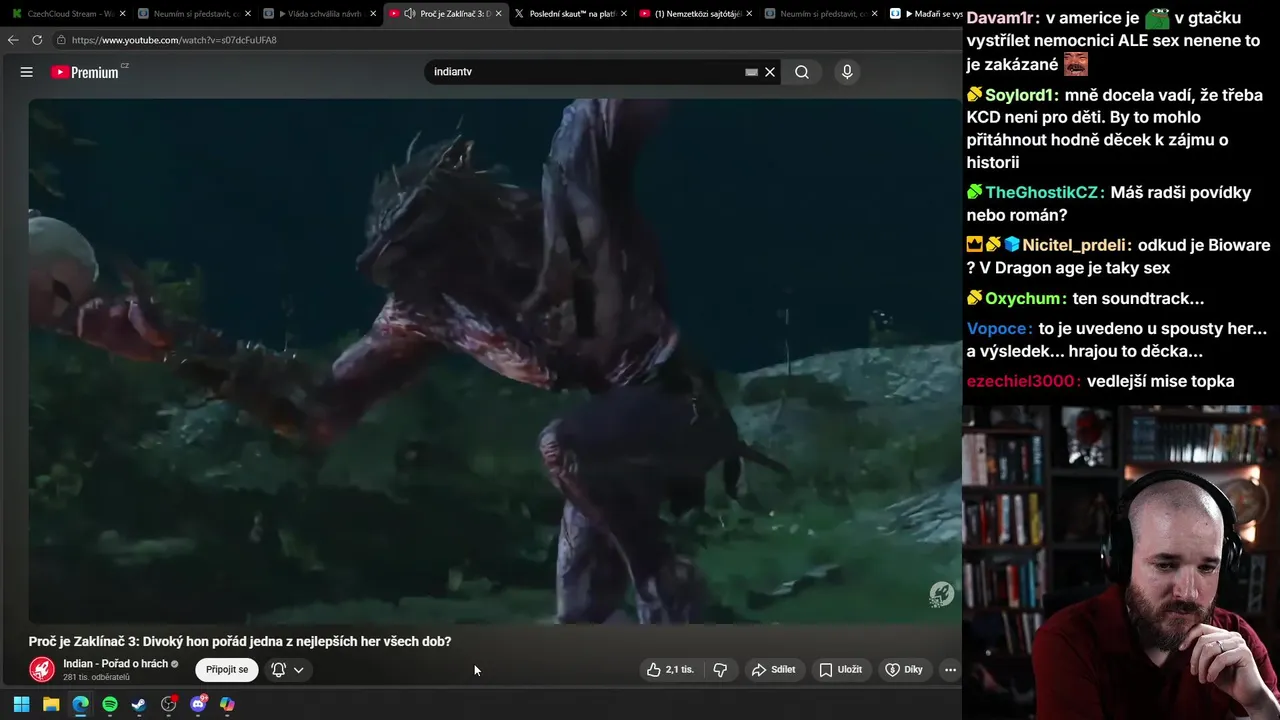
Task: Switch to Poslední skaut X tab
Action: click(571, 14)
